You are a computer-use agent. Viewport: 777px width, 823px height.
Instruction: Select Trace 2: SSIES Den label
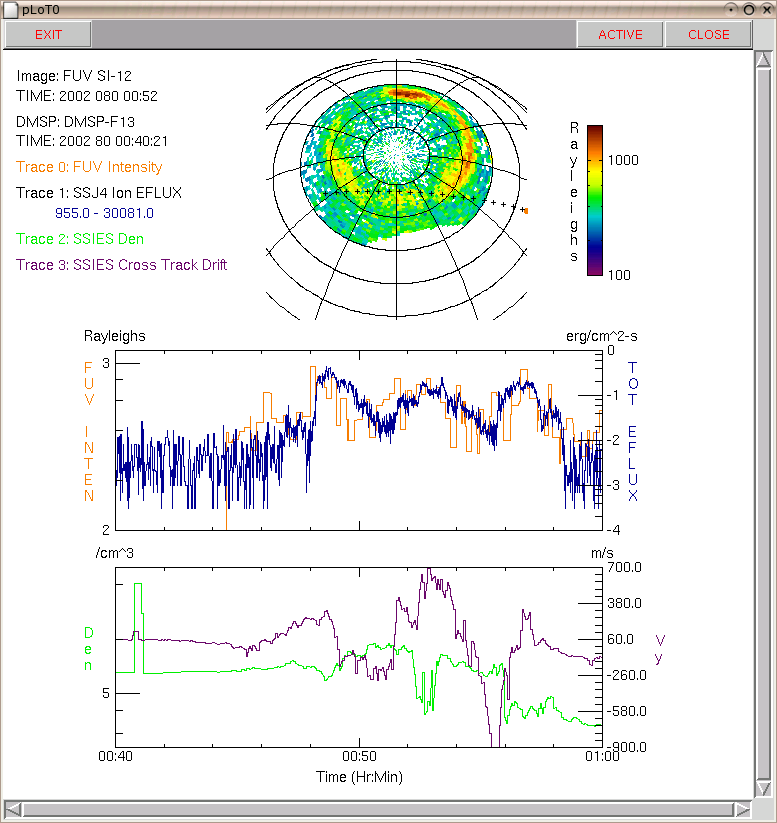(80, 239)
